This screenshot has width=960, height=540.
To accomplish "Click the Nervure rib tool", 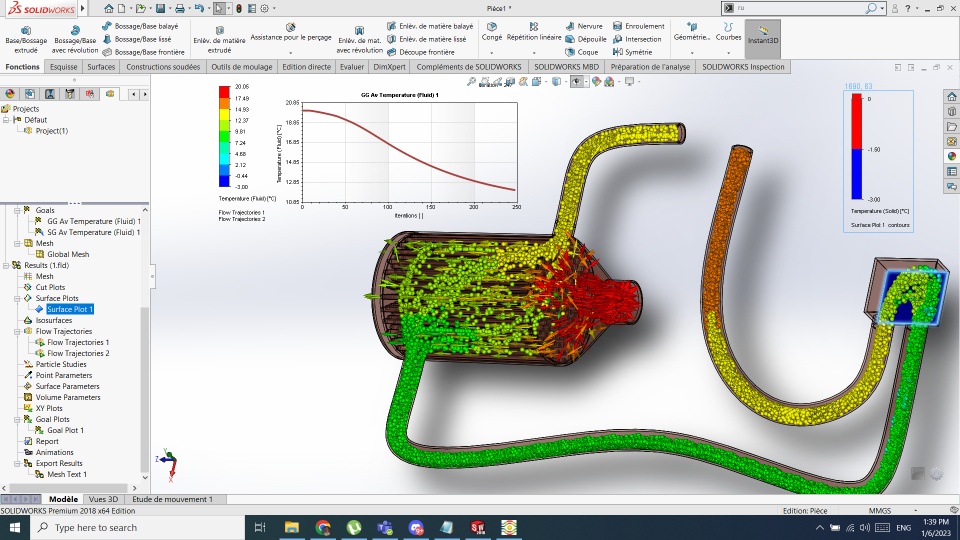I will click(x=584, y=26).
